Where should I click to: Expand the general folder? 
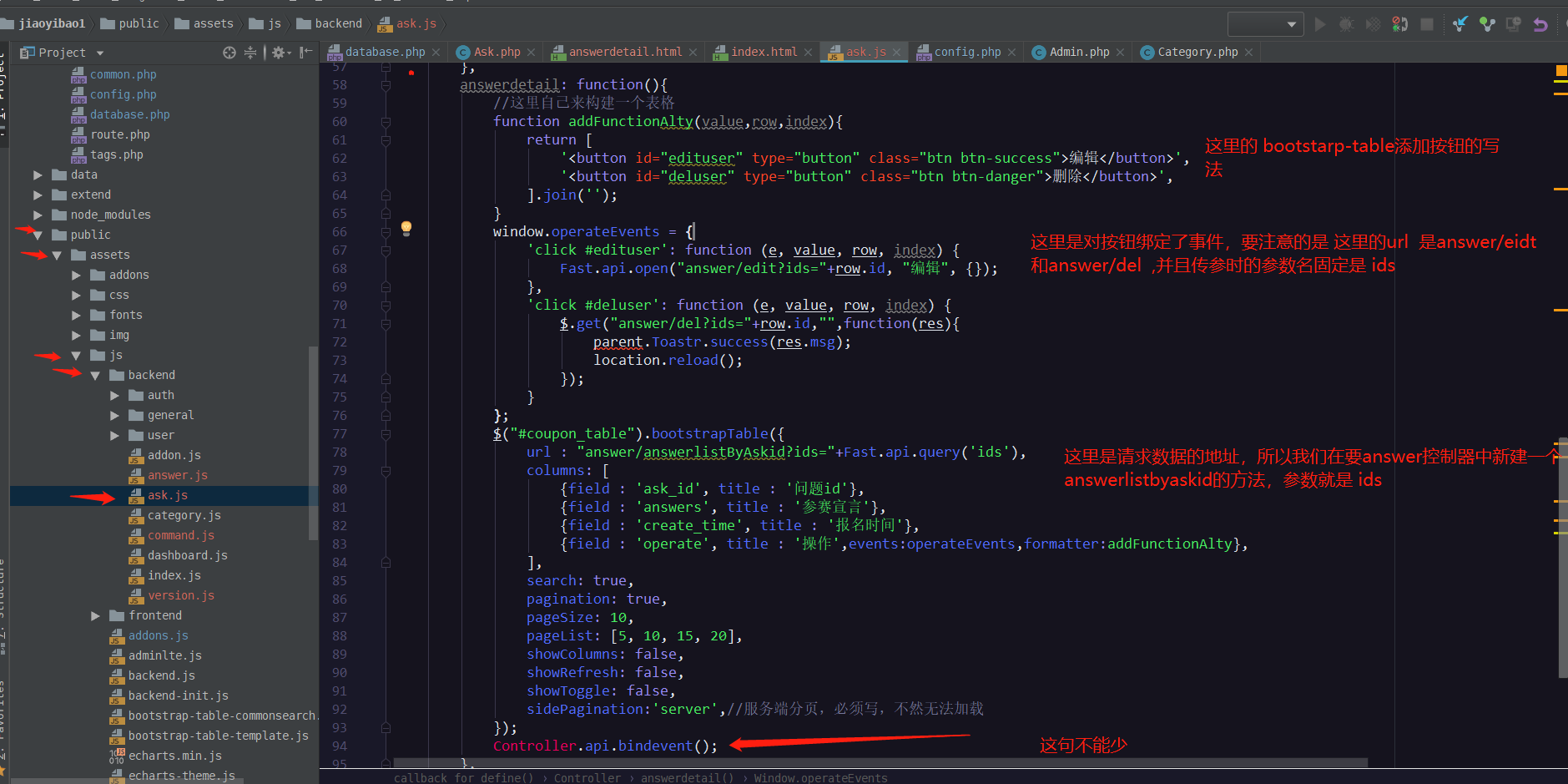[x=114, y=416]
